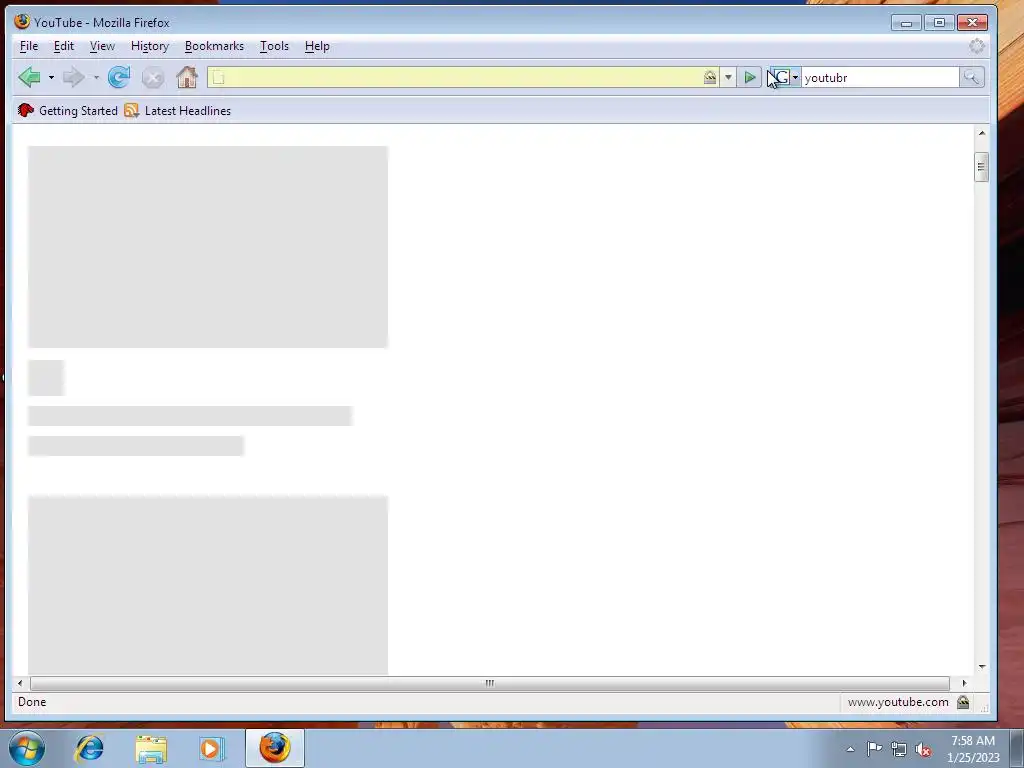The image size is (1024, 768).
Task: Maximize the Firefox window
Action: (x=939, y=22)
